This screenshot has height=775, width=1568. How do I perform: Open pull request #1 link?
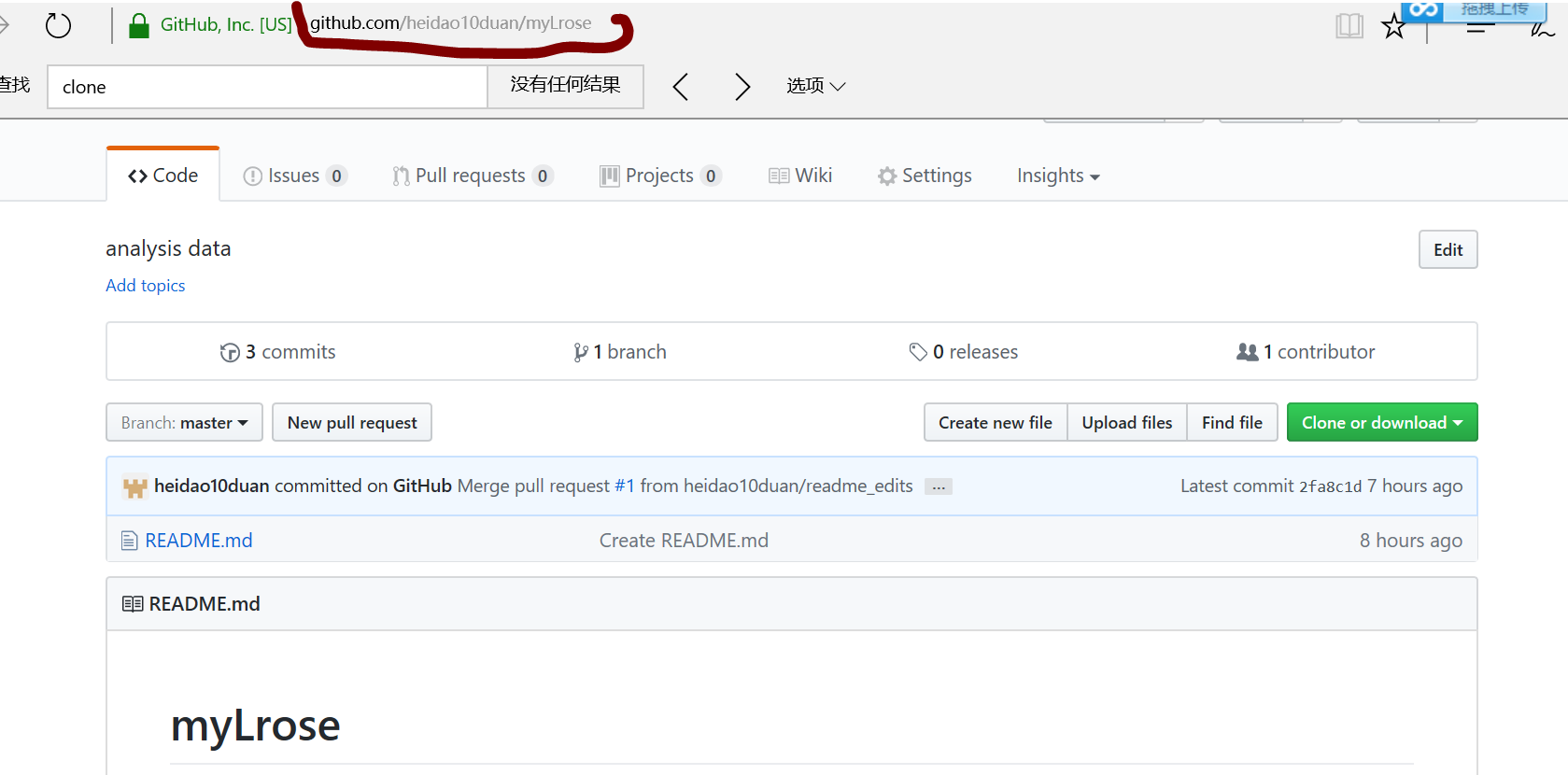625,486
